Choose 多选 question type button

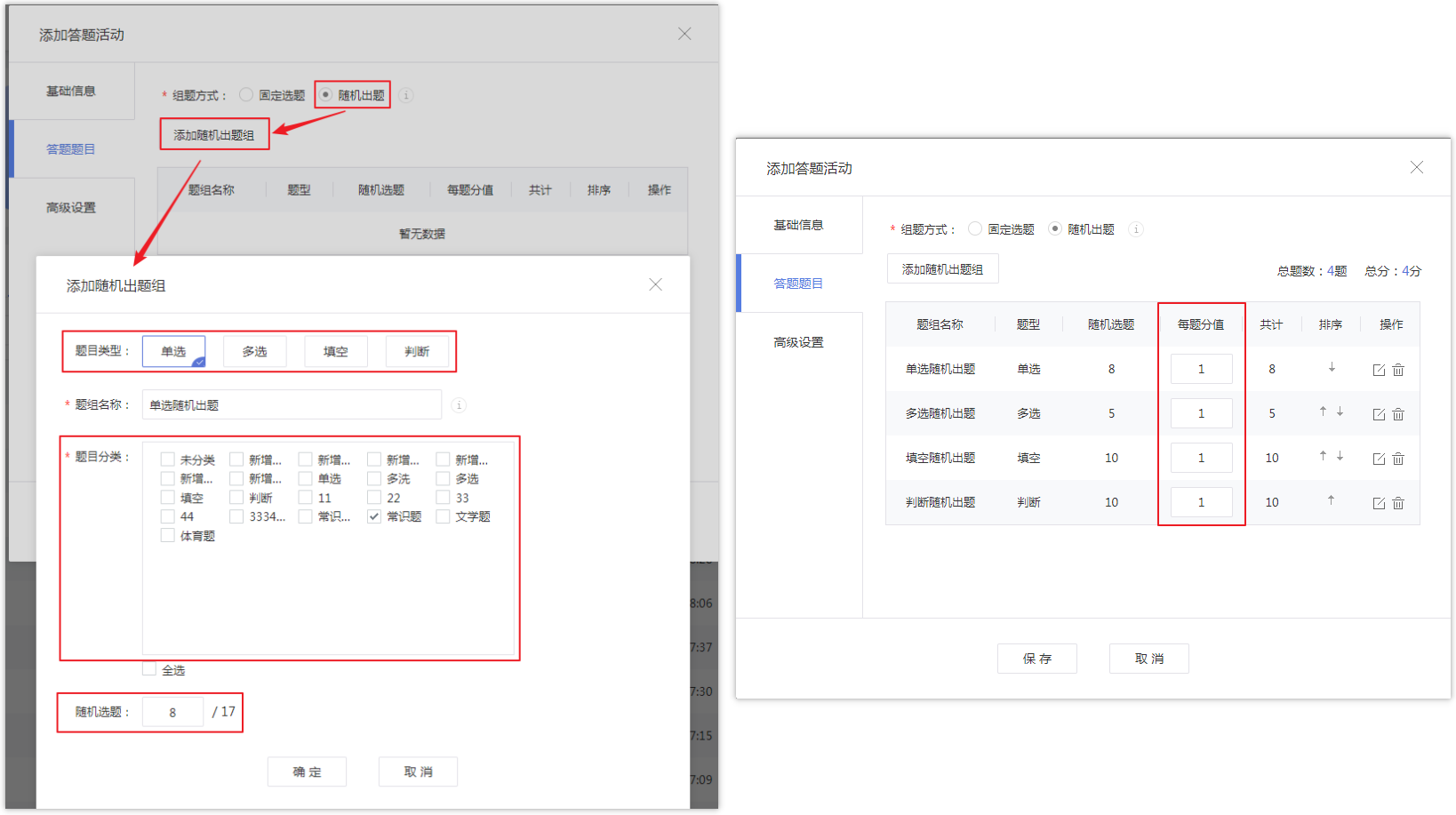point(255,351)
